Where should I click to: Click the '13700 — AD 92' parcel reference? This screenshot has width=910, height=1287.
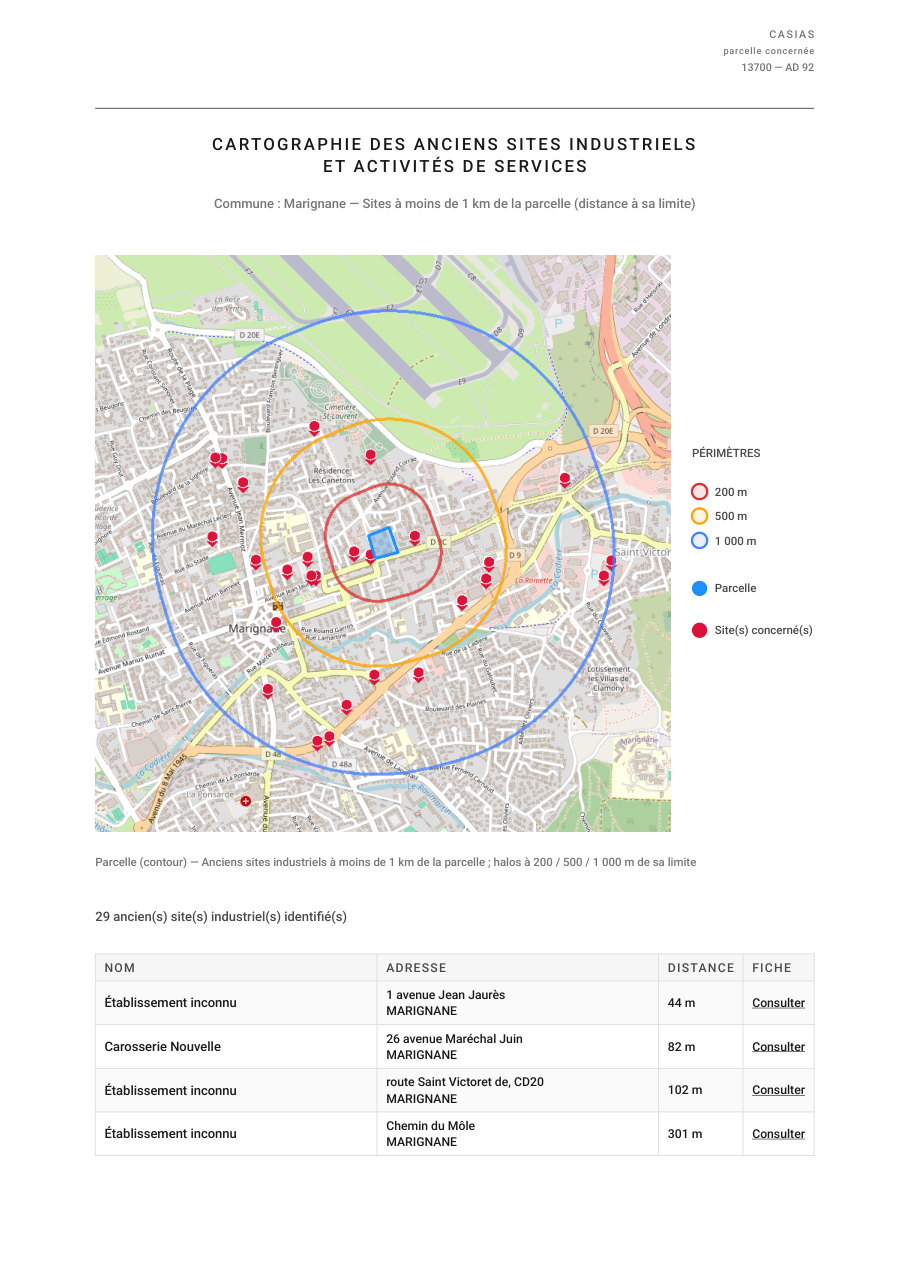point(778,68)
